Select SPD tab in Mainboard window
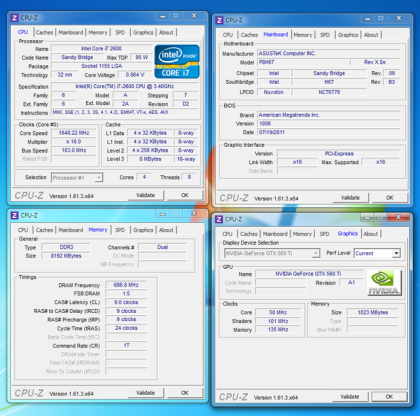420x416 pixels. [x=325, y=35]
